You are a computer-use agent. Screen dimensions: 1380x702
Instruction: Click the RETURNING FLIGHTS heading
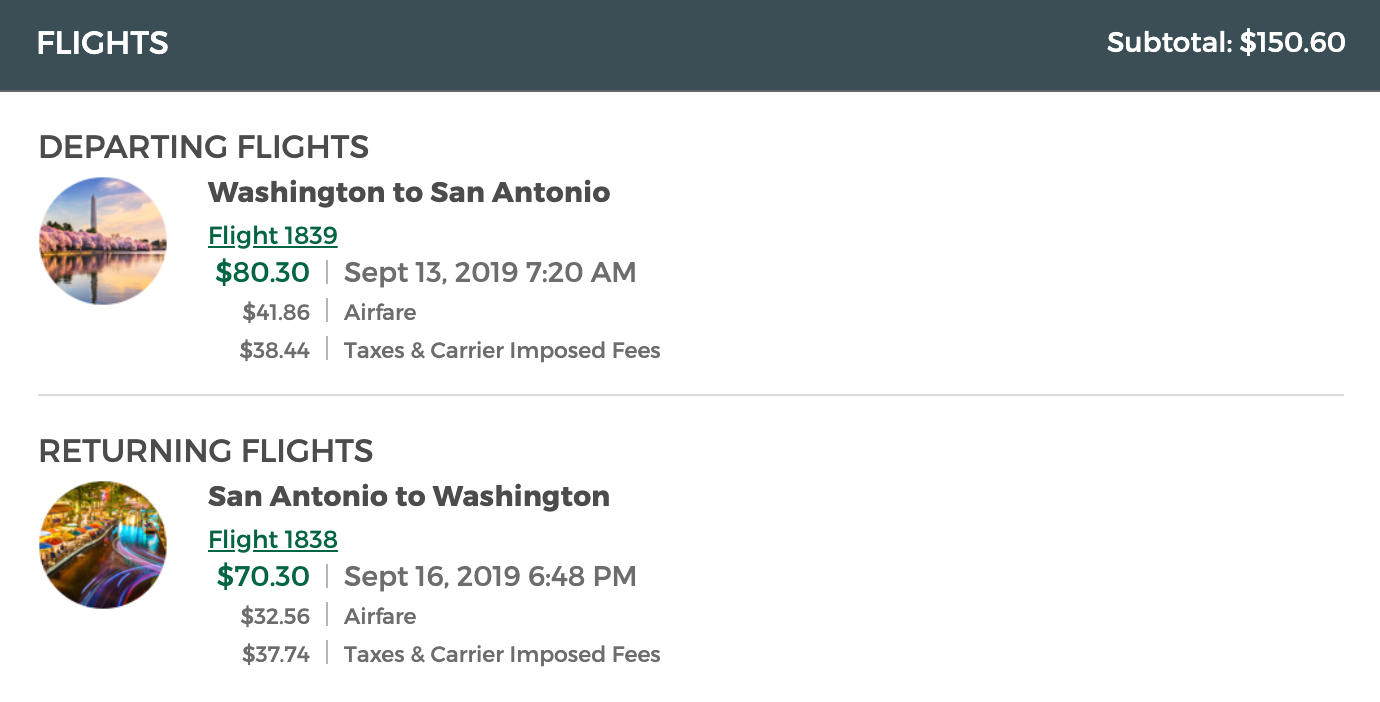(206, 451)
